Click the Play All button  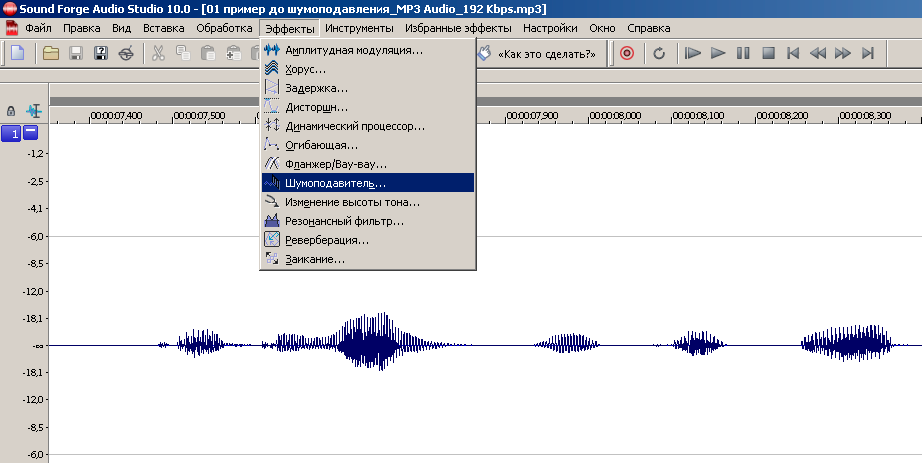[693, 53]
